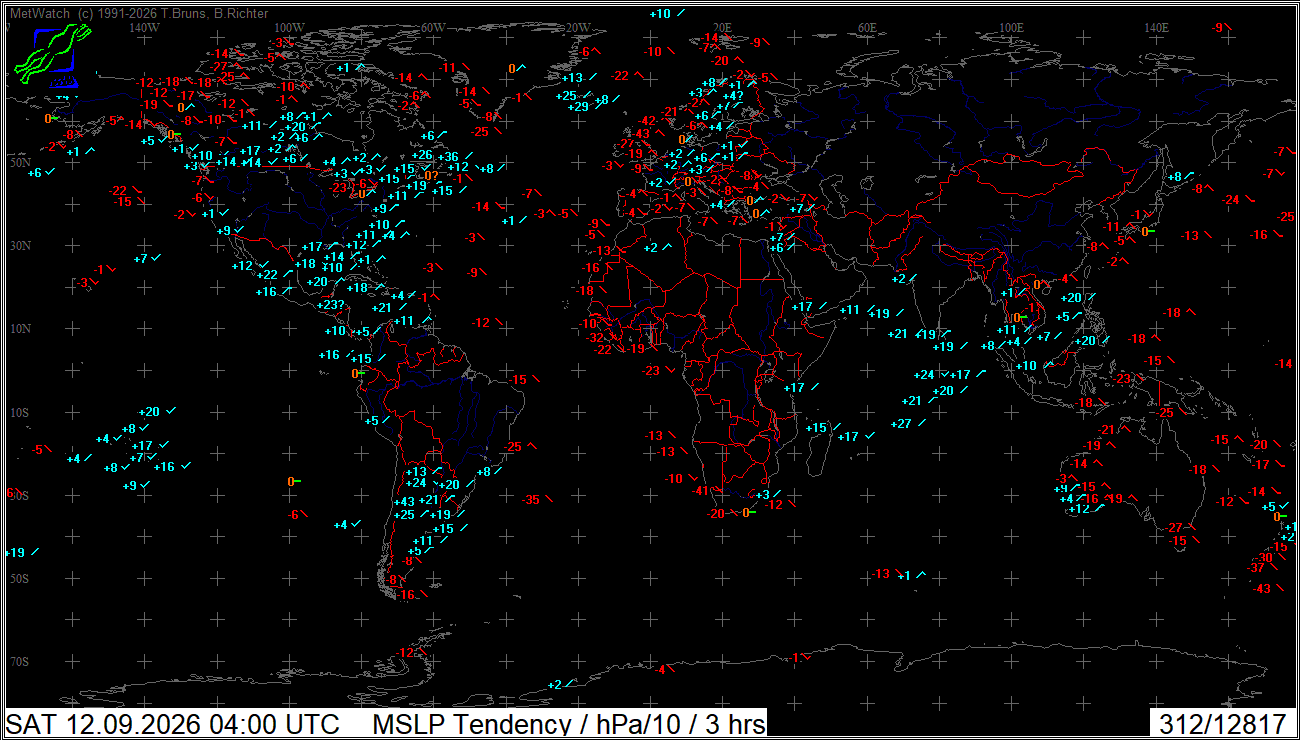The image size is (1300, 740).
Task: Click the check-mark symbol next to +27 in the Indian Ocean
Action: 922,424
